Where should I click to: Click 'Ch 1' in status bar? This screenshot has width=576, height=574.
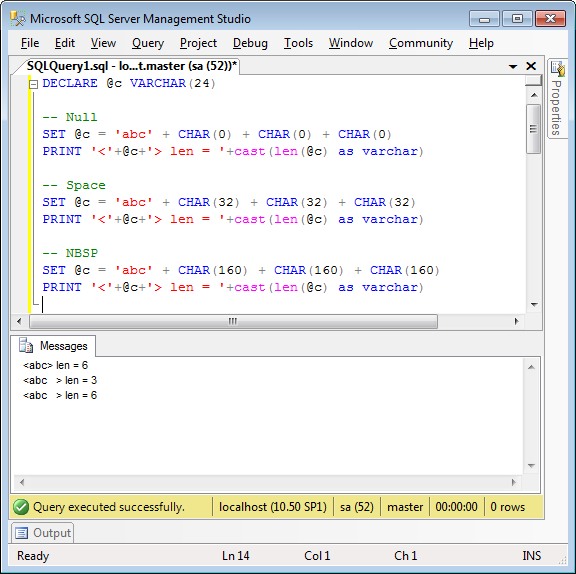[406, 556]
